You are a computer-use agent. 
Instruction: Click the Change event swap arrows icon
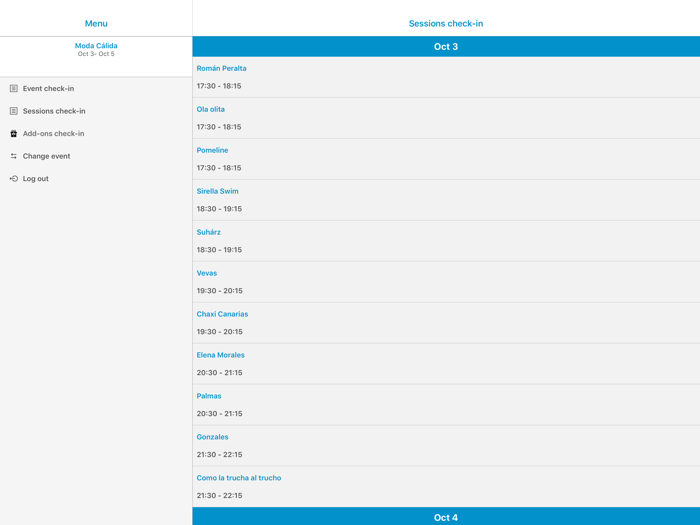[14, 156]
